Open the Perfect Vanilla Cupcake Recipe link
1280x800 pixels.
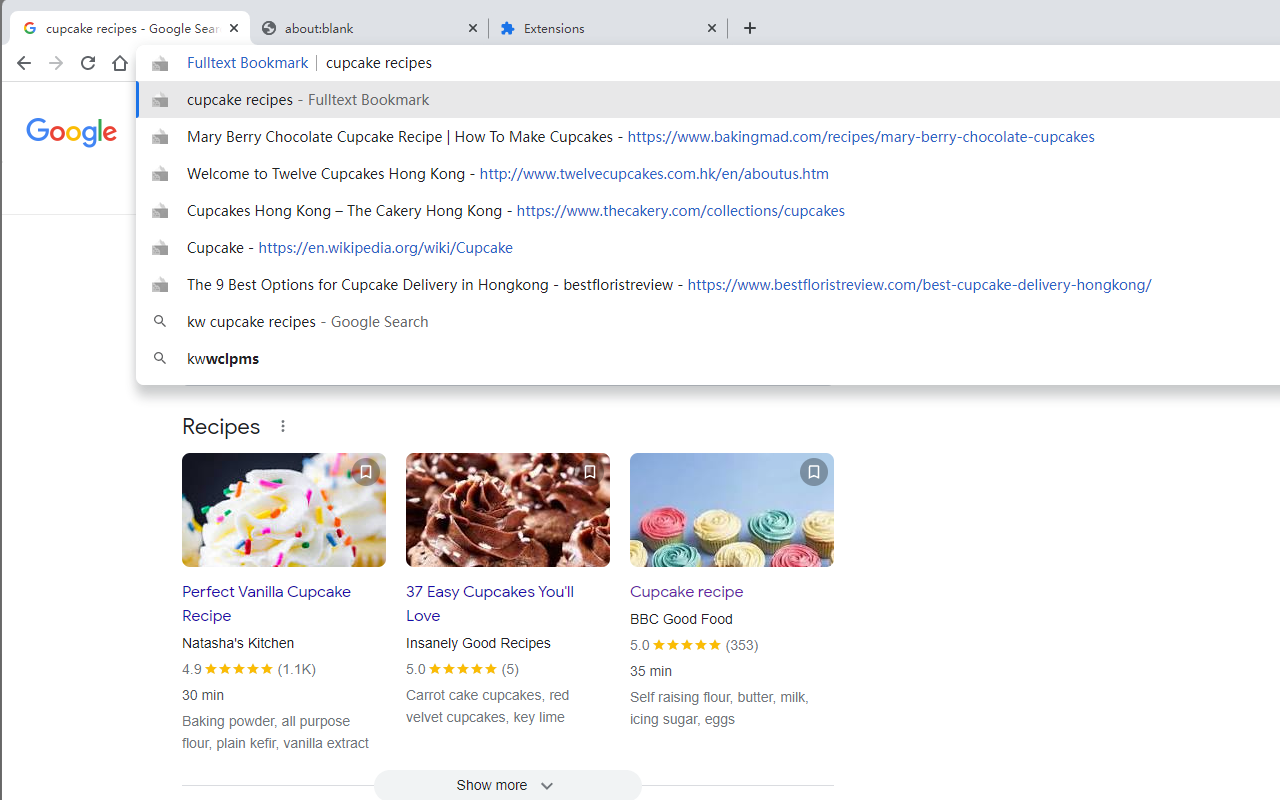point(266,604)
